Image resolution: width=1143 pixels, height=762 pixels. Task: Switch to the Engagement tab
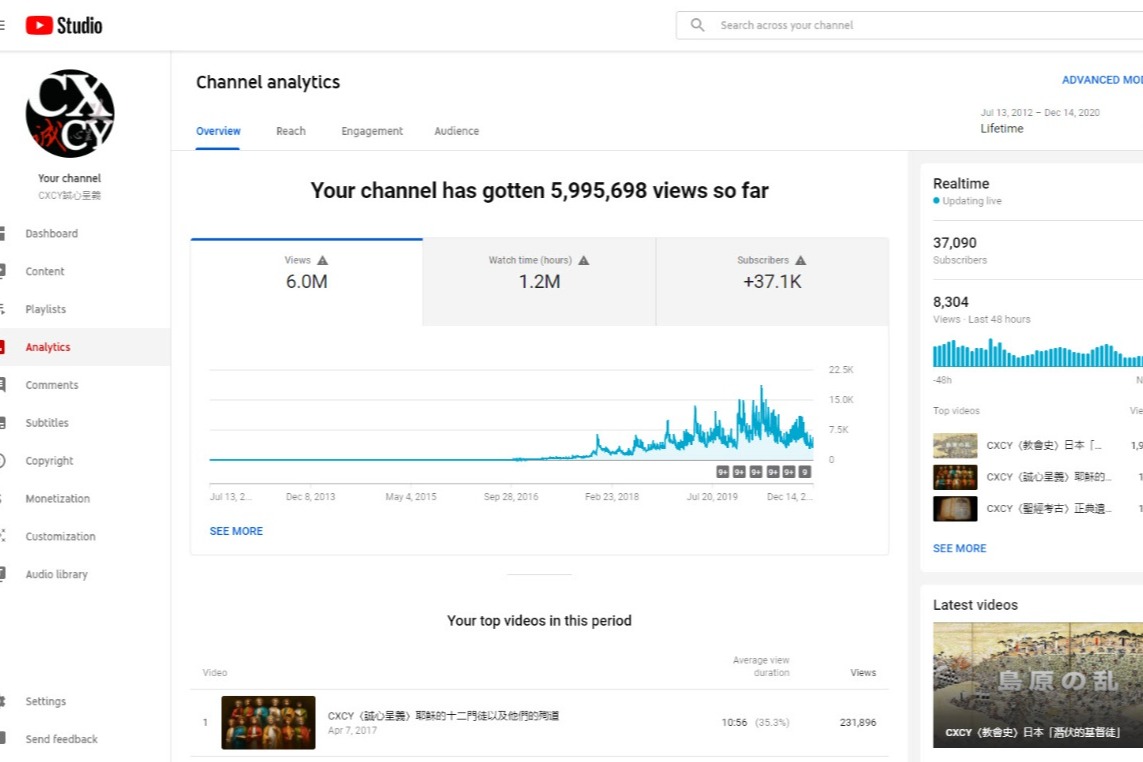tap(372, 131)
